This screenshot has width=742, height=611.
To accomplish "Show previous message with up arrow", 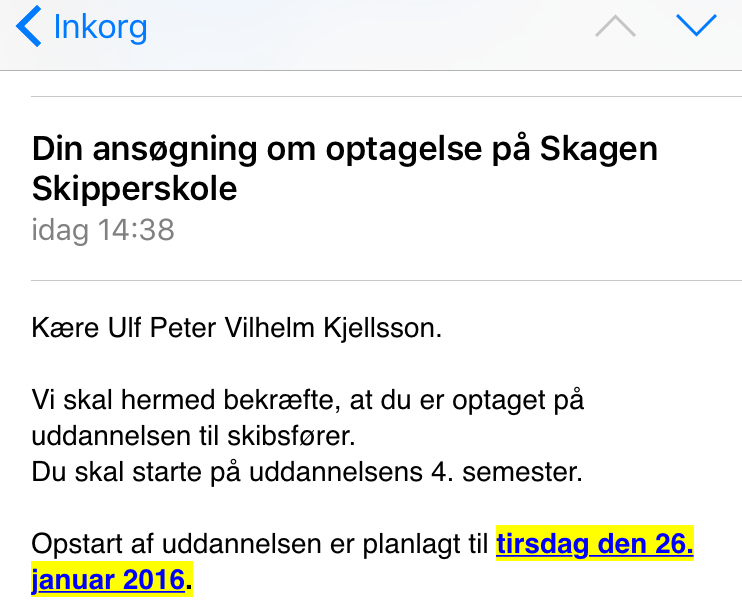I will click(615, 27).
